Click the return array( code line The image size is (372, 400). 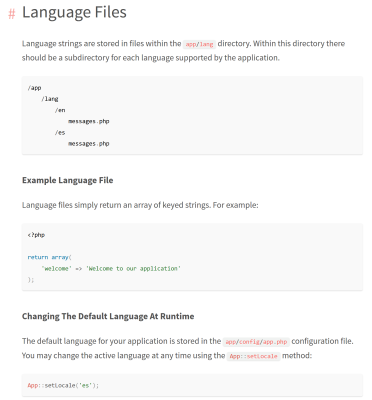(50, 257)
